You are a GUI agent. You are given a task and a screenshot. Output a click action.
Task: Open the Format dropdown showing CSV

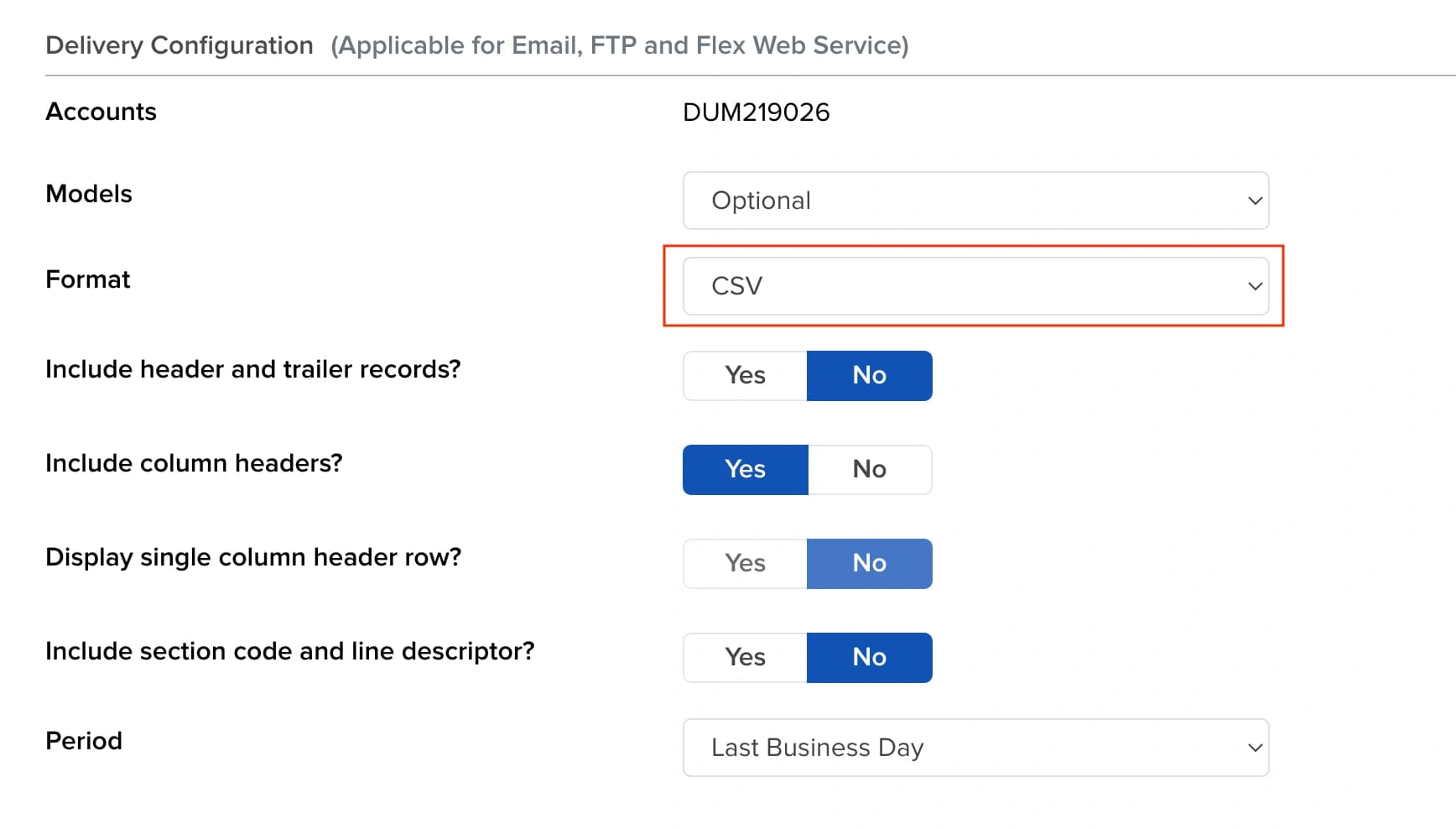(x=975, y=286)
